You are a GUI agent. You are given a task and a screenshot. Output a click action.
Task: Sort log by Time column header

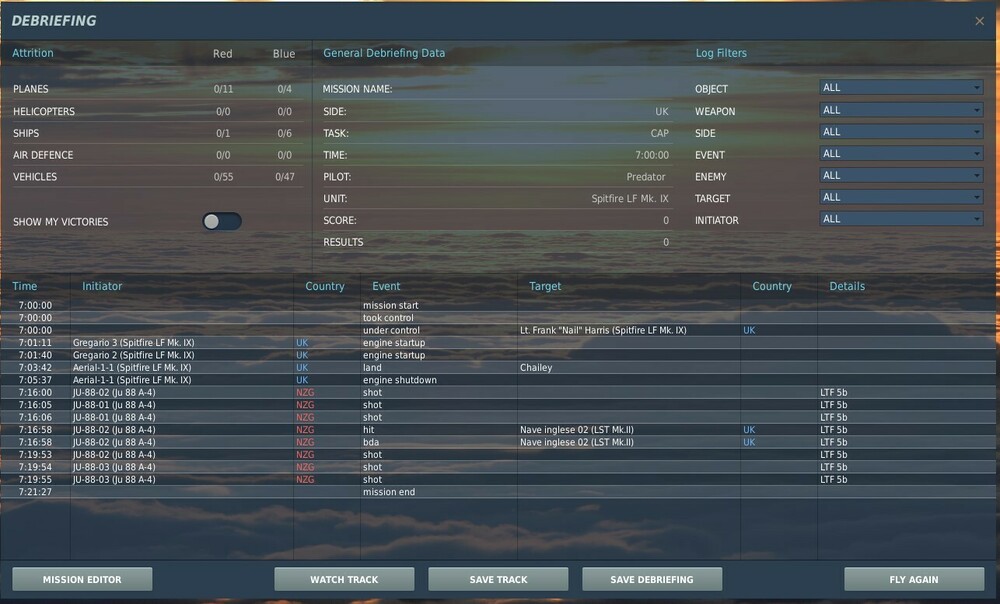25,286
